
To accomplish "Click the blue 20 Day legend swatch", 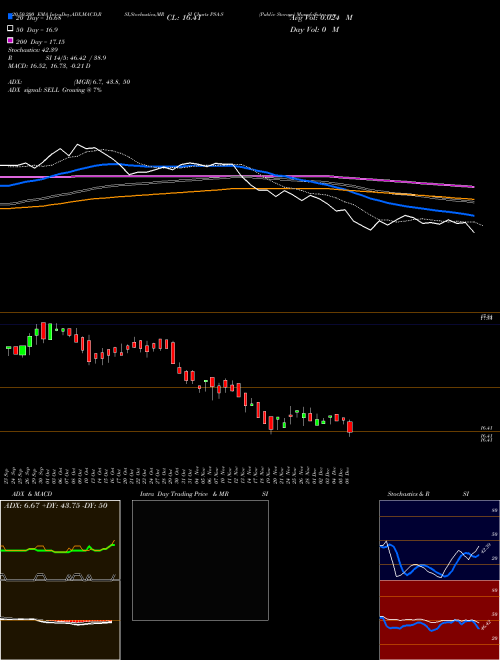I will pyautogui.click(x=10, y=17).
